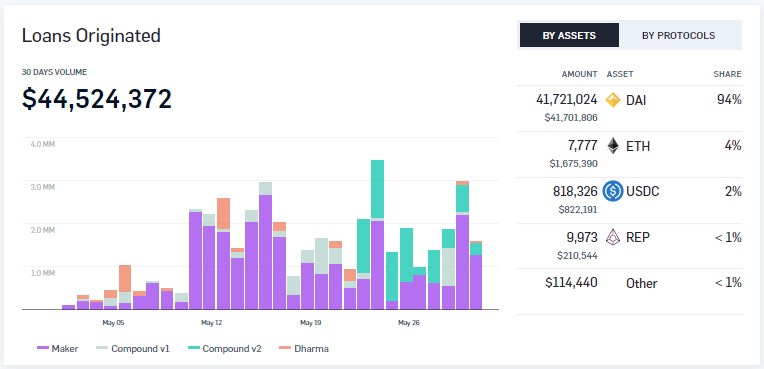Viewport: 764px width, 369px height.
Task: Click the Other asset row label
Action: pos(642,283)
